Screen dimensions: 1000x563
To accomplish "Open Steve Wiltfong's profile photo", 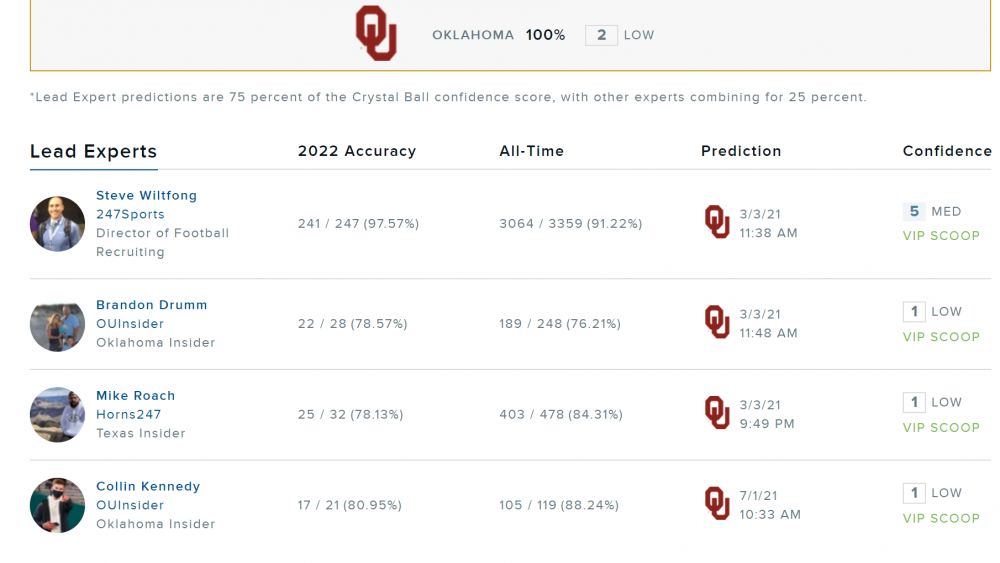I will 57,224.
